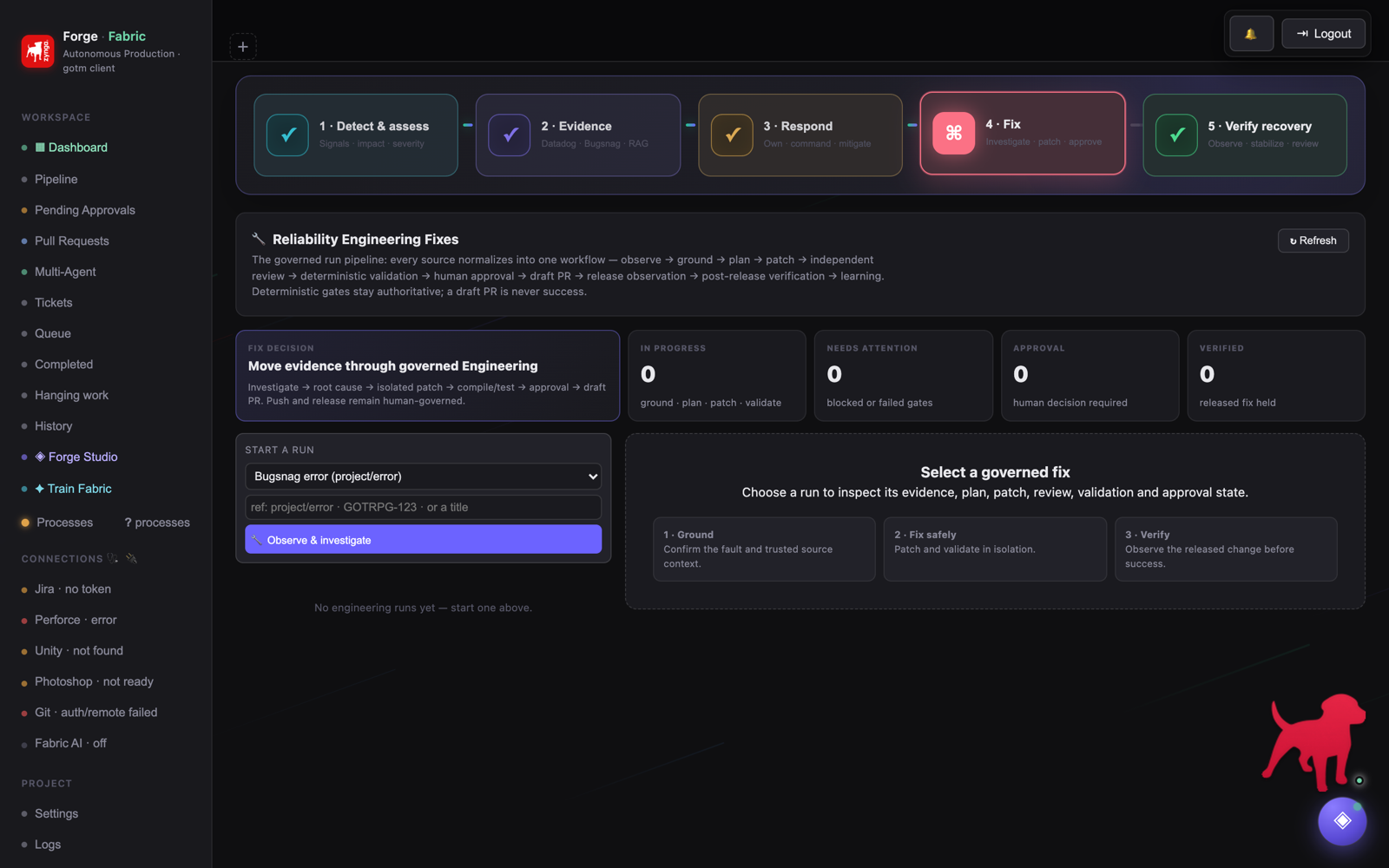This screenshot has height=868, width=1389.
Task: Click the green Dashboard square icon
Action: pos(40,148)
